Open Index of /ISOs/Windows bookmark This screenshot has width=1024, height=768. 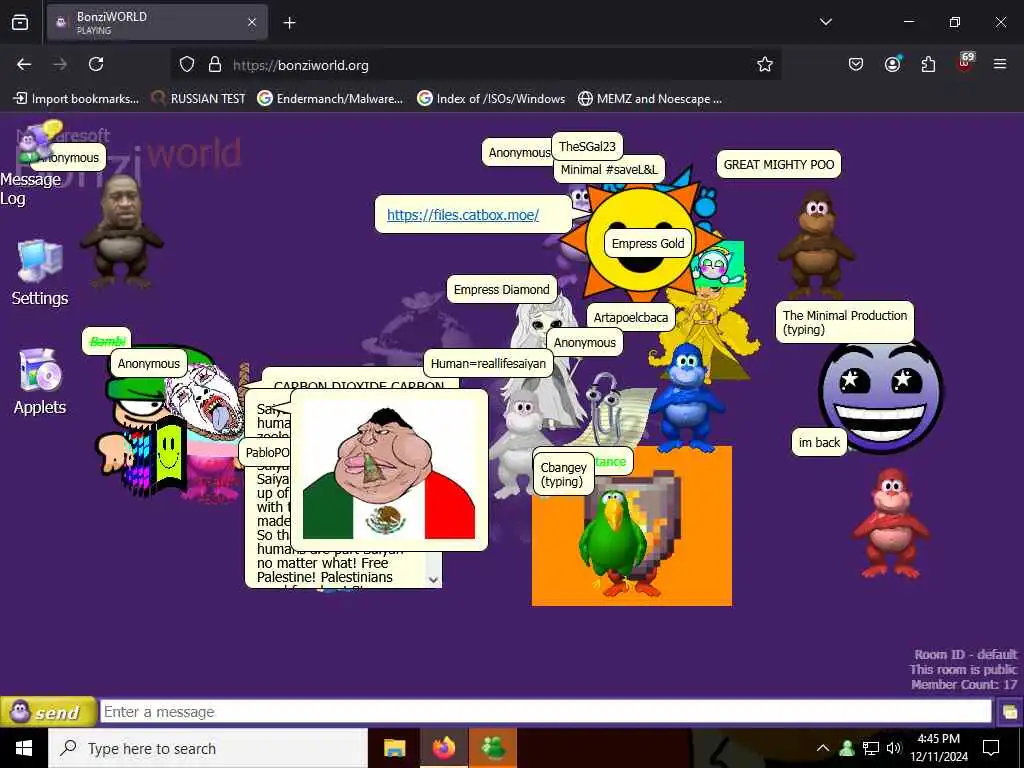click(x=491, y=99)
